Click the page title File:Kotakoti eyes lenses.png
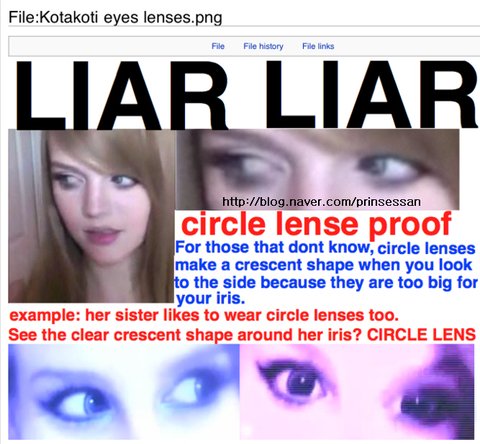Viewport: 480px width, 444px height. coord(115,17)
